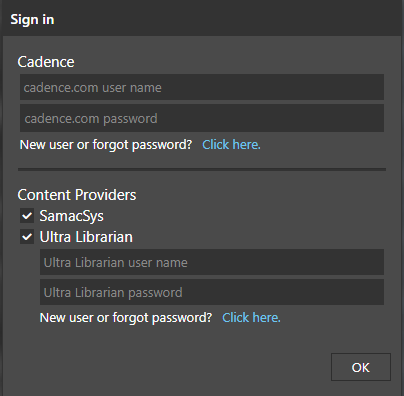Click the horizontal divider below Cadence section
Image resolution: width=404 pixels, height=396 pixels.
point(202,170)
